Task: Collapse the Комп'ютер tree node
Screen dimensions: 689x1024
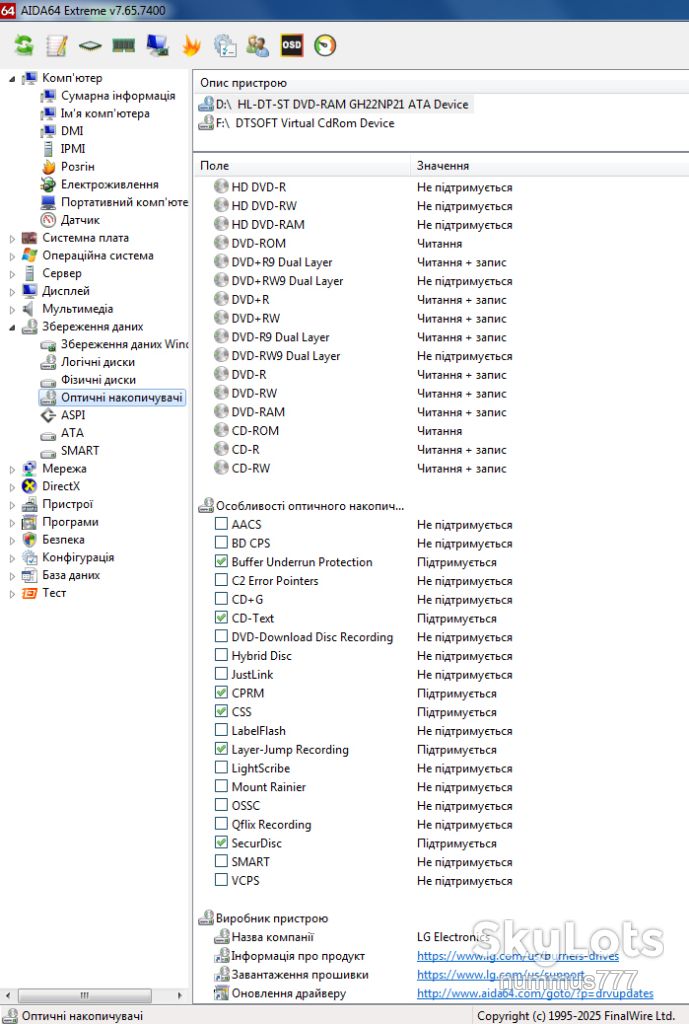Action: tap(12, 78)
